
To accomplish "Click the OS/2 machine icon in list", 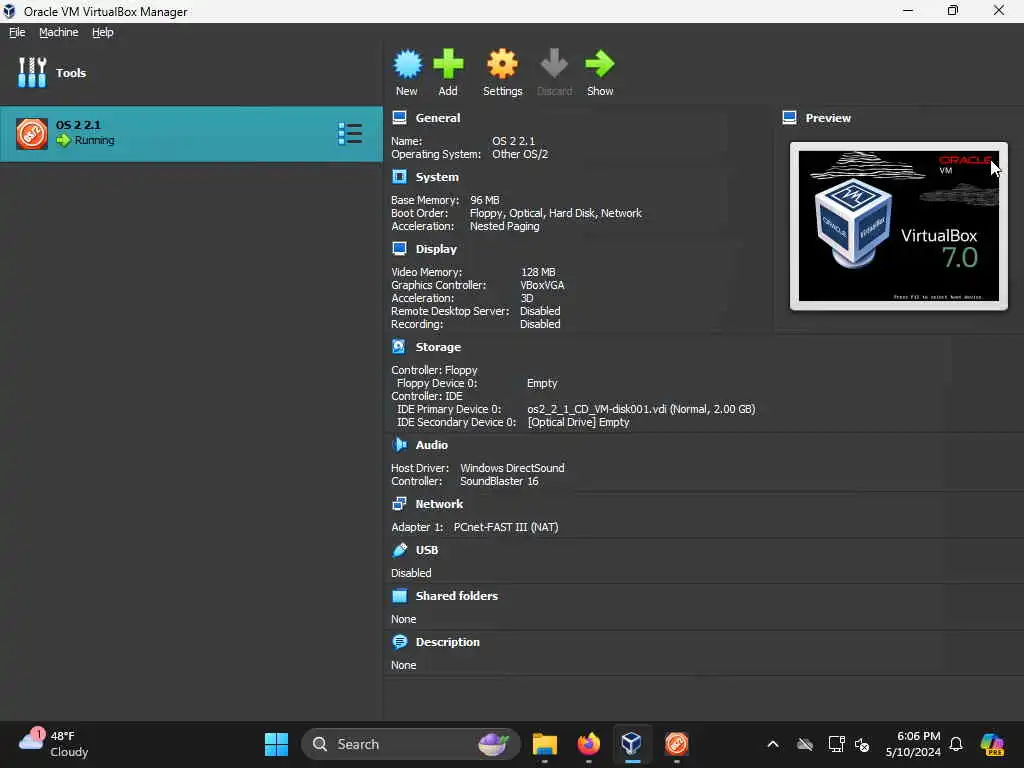I will tap(32, 134).
